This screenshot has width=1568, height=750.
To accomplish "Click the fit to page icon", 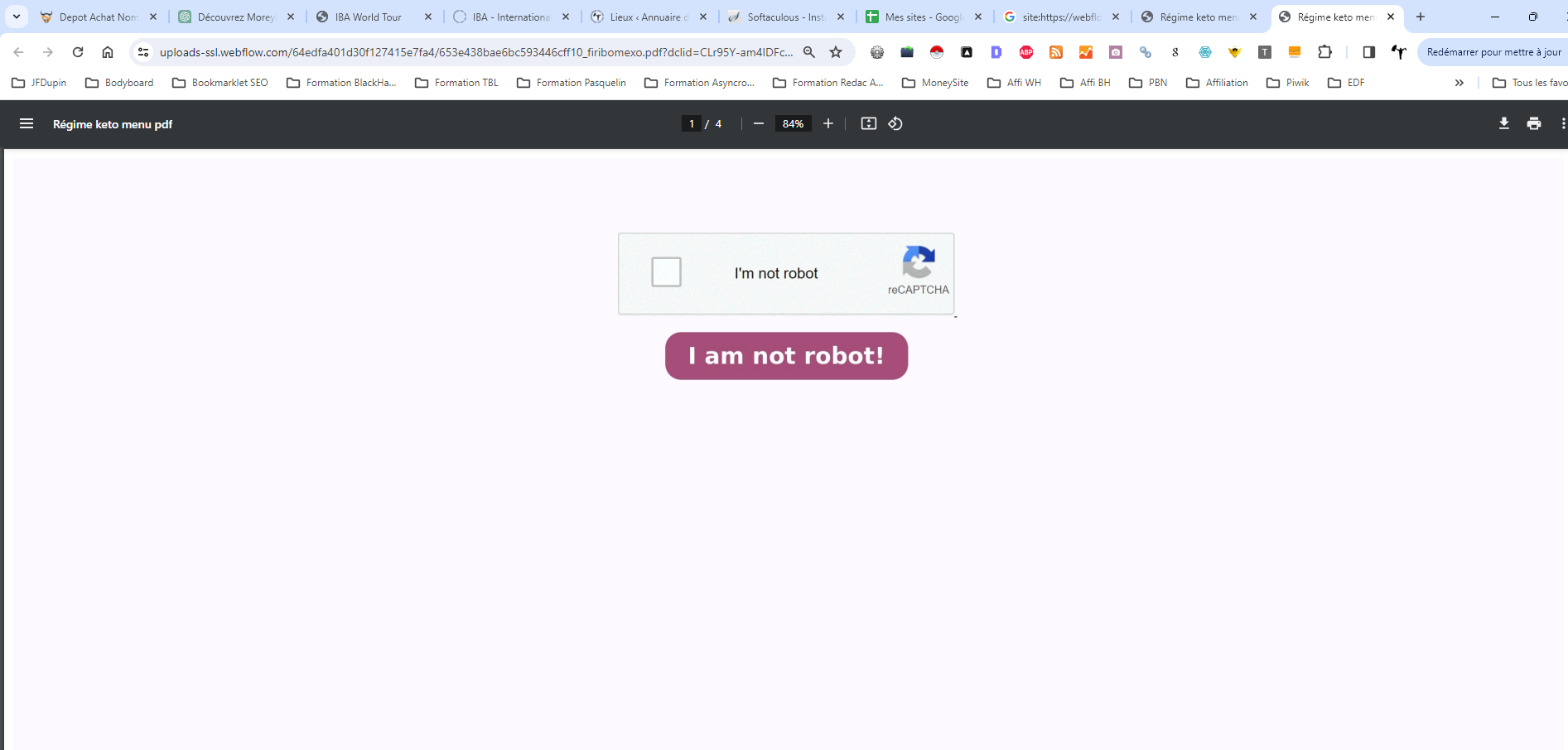I will pyautogui.click(x=868, y=124).
